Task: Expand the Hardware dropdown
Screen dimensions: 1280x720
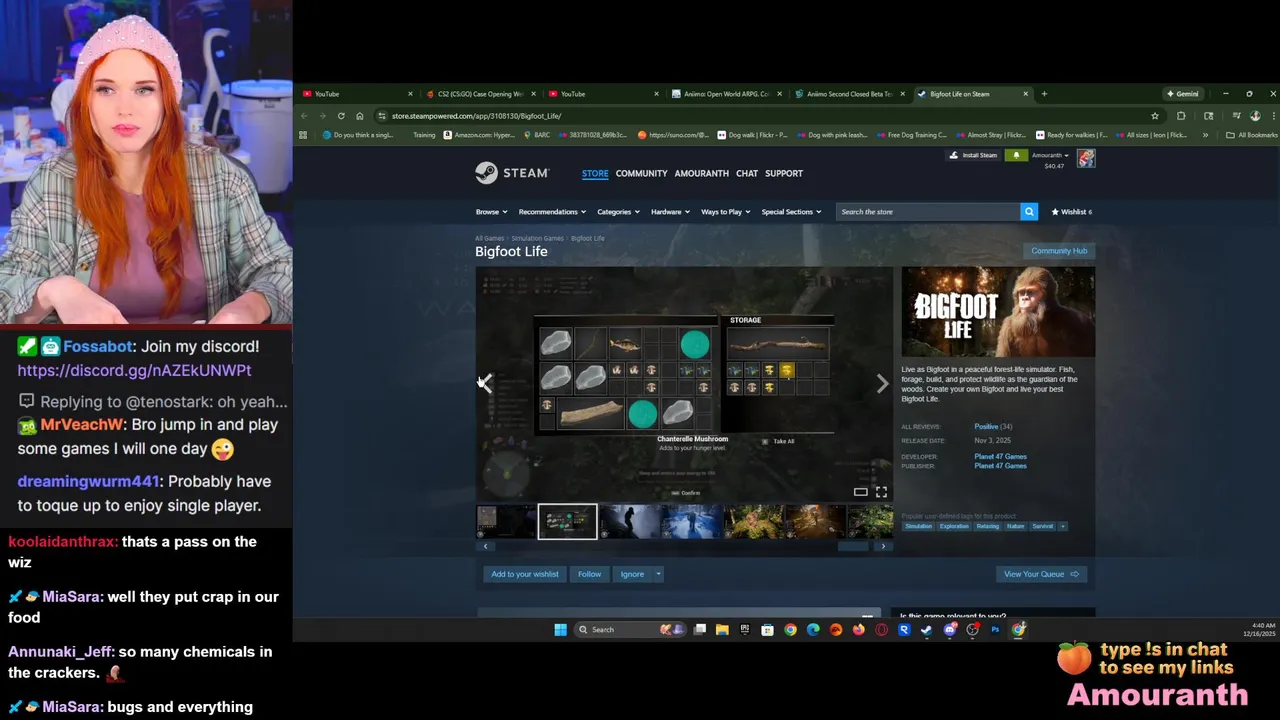Action: click(670, 212)
